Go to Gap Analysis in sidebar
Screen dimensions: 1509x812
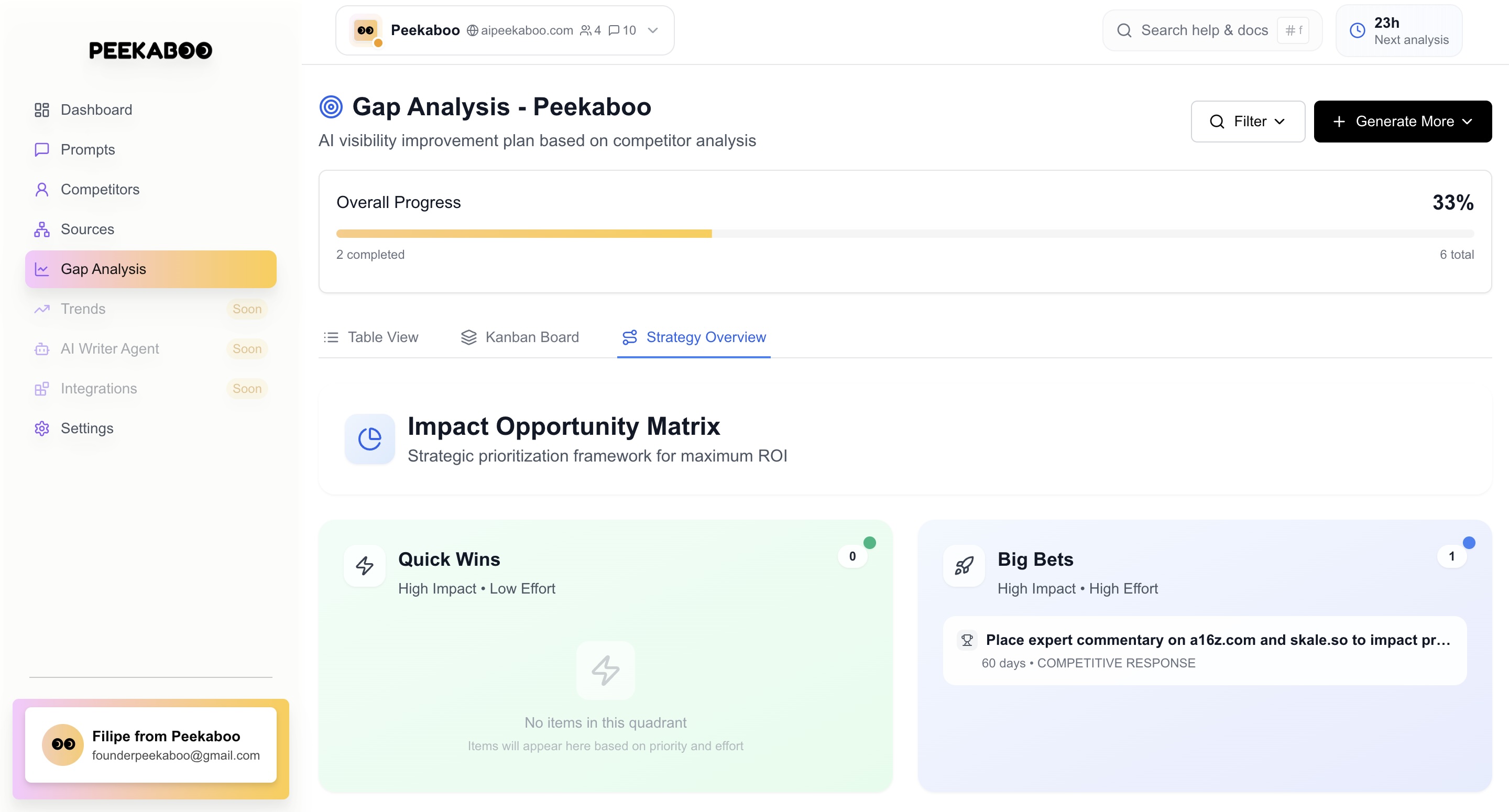(x=150, y=269)
